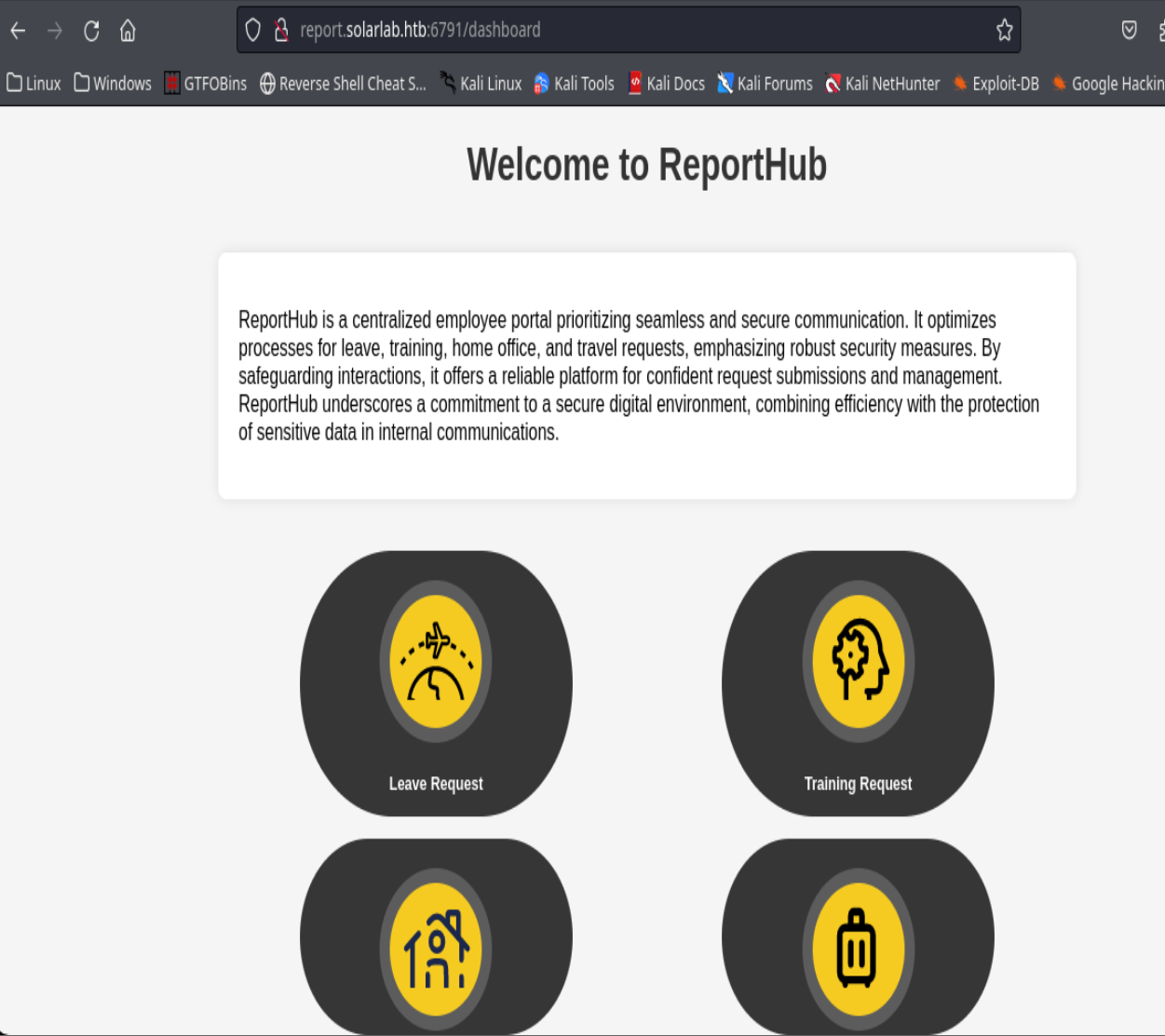The image size is (1165, 1036).
Task: Open the Exploit-DB bookmark
Action: (996, 84)
